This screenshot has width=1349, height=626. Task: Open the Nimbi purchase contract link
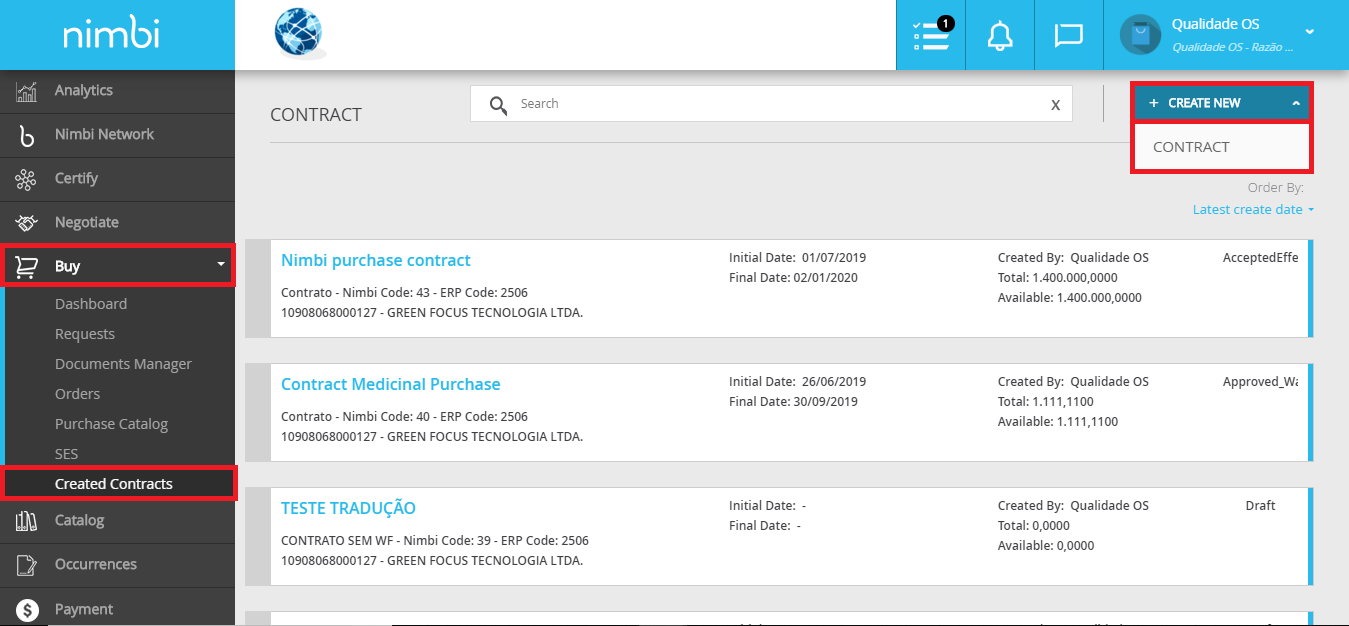(x=375, y=260)
